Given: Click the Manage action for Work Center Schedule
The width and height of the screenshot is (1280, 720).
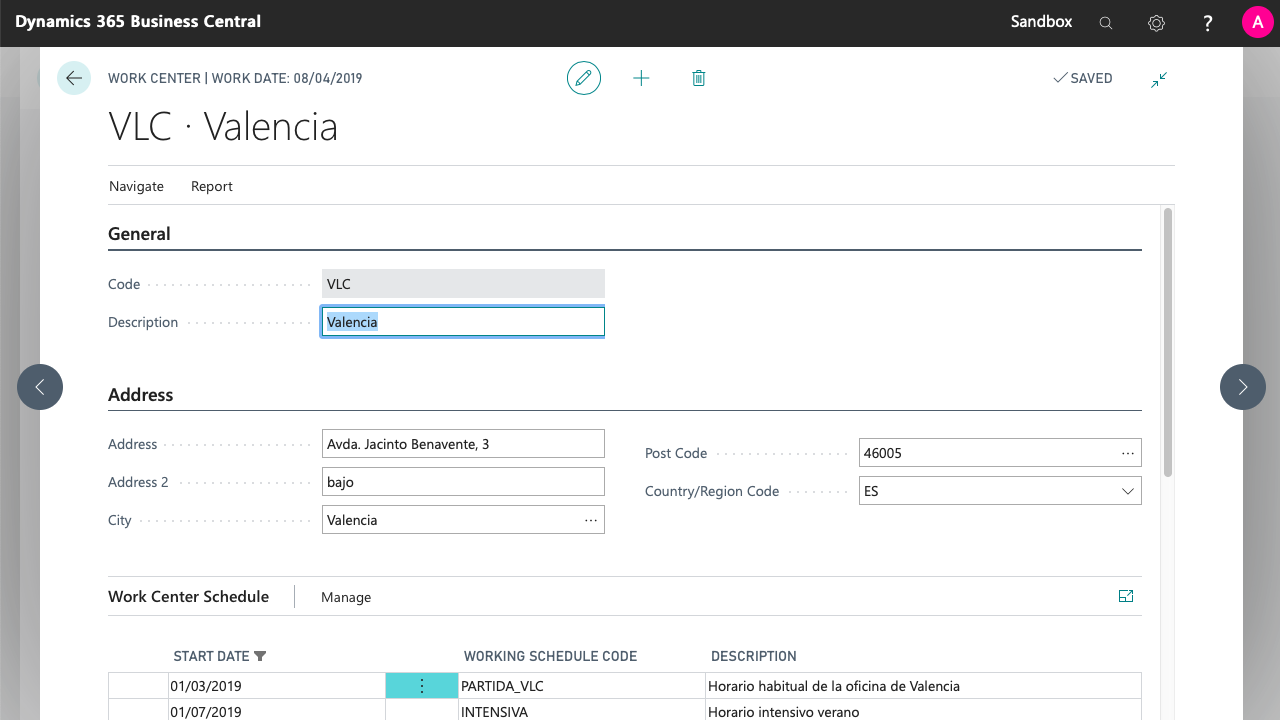Looking at the screenshot, I should pyautogui.click(x=345, y=596).
